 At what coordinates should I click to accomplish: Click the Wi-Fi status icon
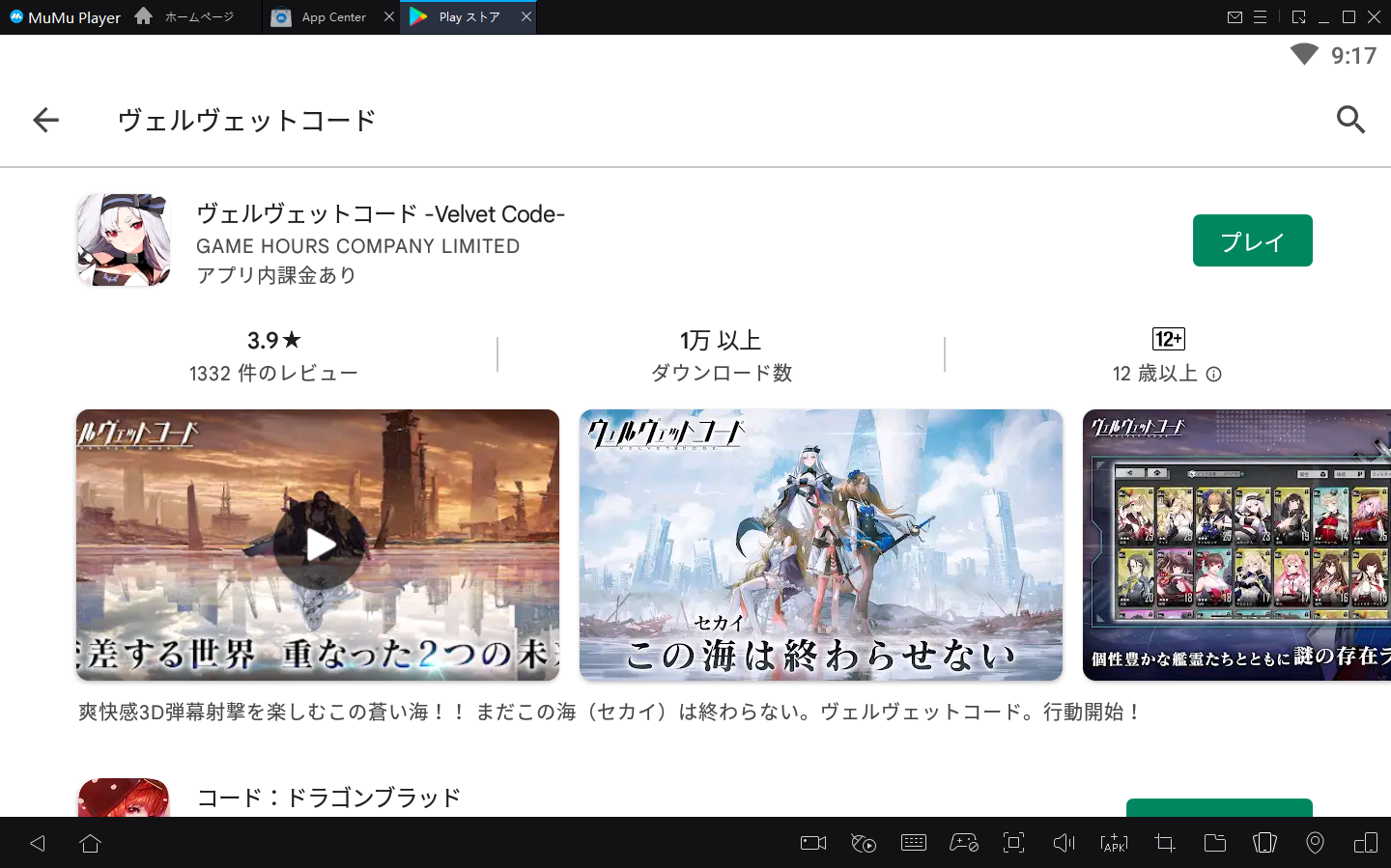click(1304, 55)
